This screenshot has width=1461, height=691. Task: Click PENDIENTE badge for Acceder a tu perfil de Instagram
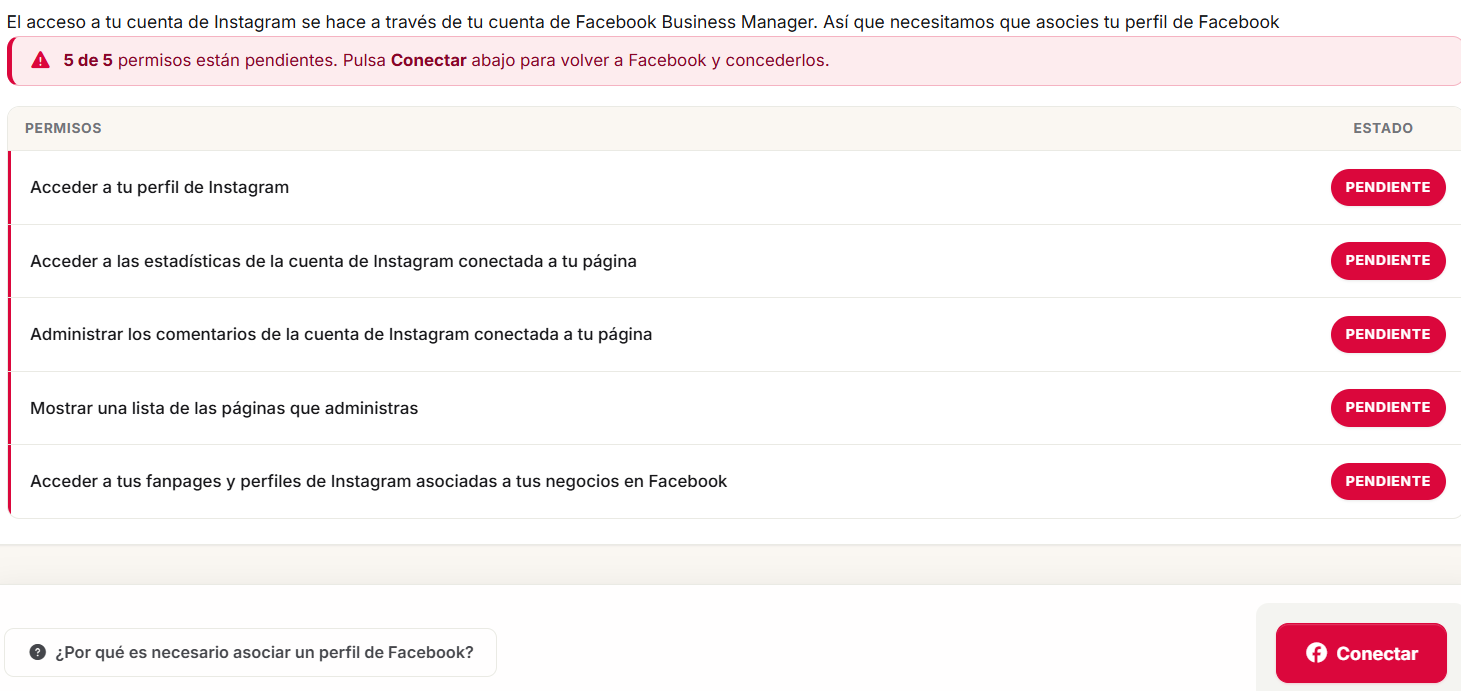(x=1387, y=187)
